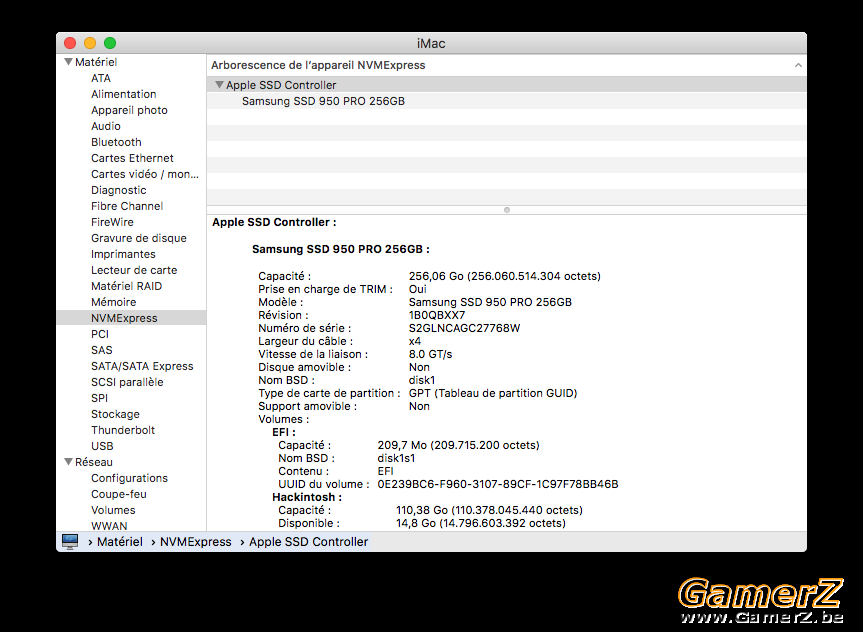Open Cartes vidéo / moniteurs category

click(145, 173)
